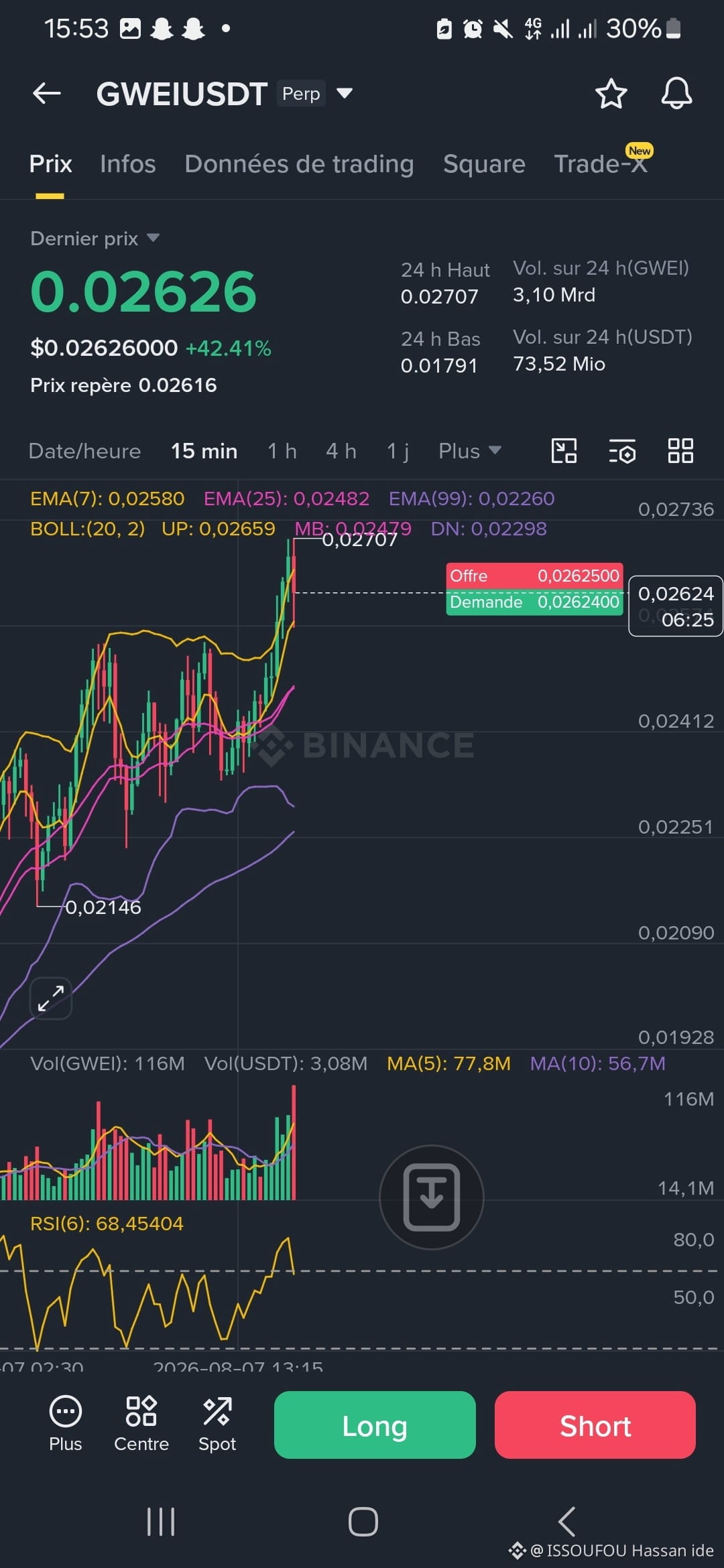Expand Dernier prix dropdown
The image size is (724, 1568).
[153, 238]
